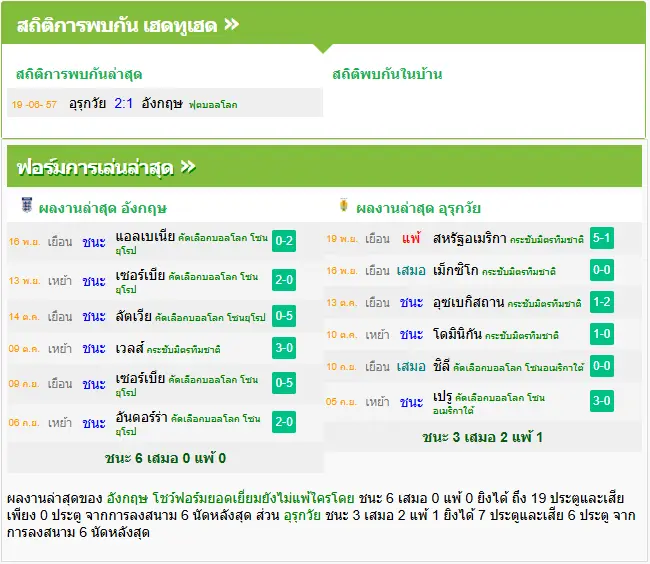Select the สถิติการพบกันล่าสุด heading

79,74
